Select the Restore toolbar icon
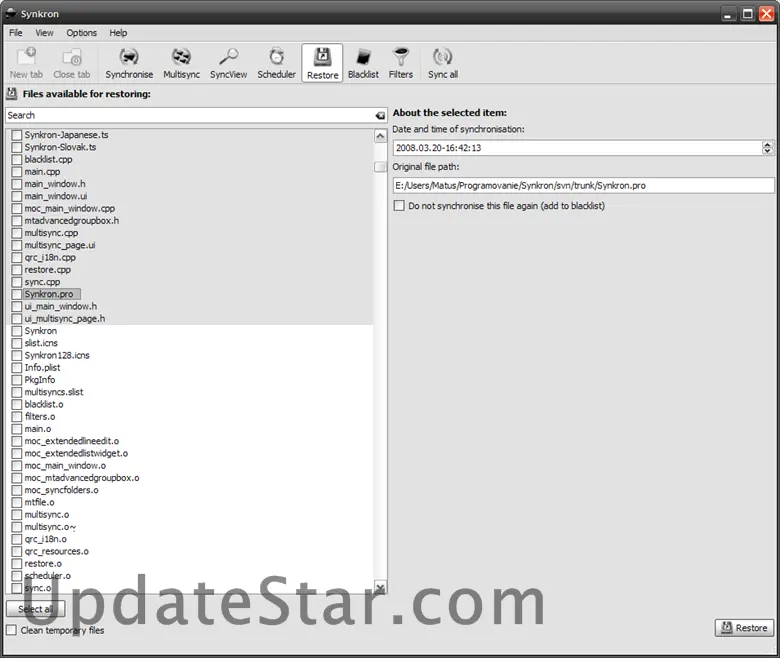The image size is (780, 658). pos(322,63)
